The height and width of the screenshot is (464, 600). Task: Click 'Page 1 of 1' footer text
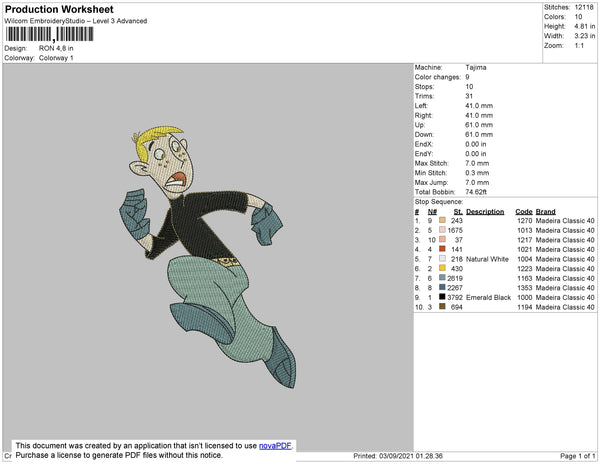pyautogui.click(x=577, y=456)
